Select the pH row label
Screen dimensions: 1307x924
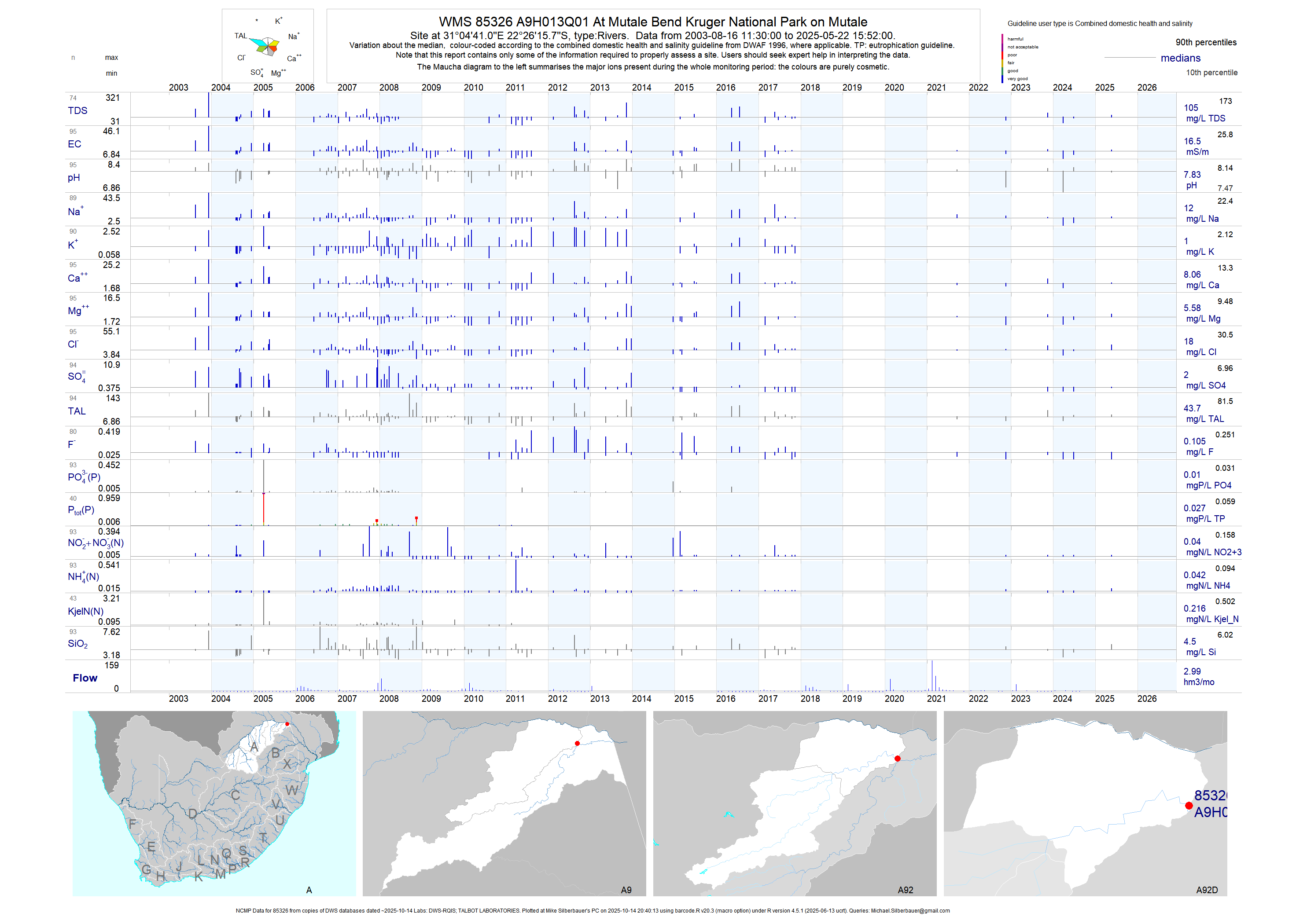coord(74,177)
